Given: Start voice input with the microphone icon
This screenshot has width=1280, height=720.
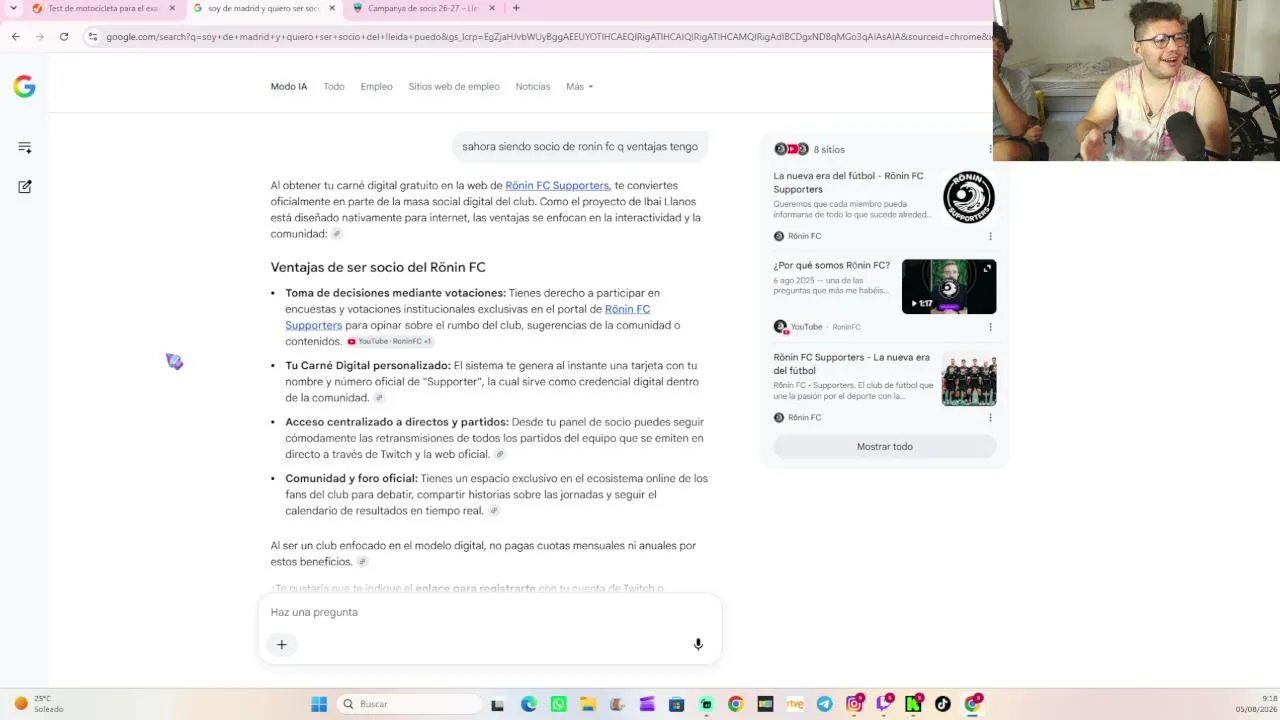Looking at the screenshot, I should click(698, 645).
